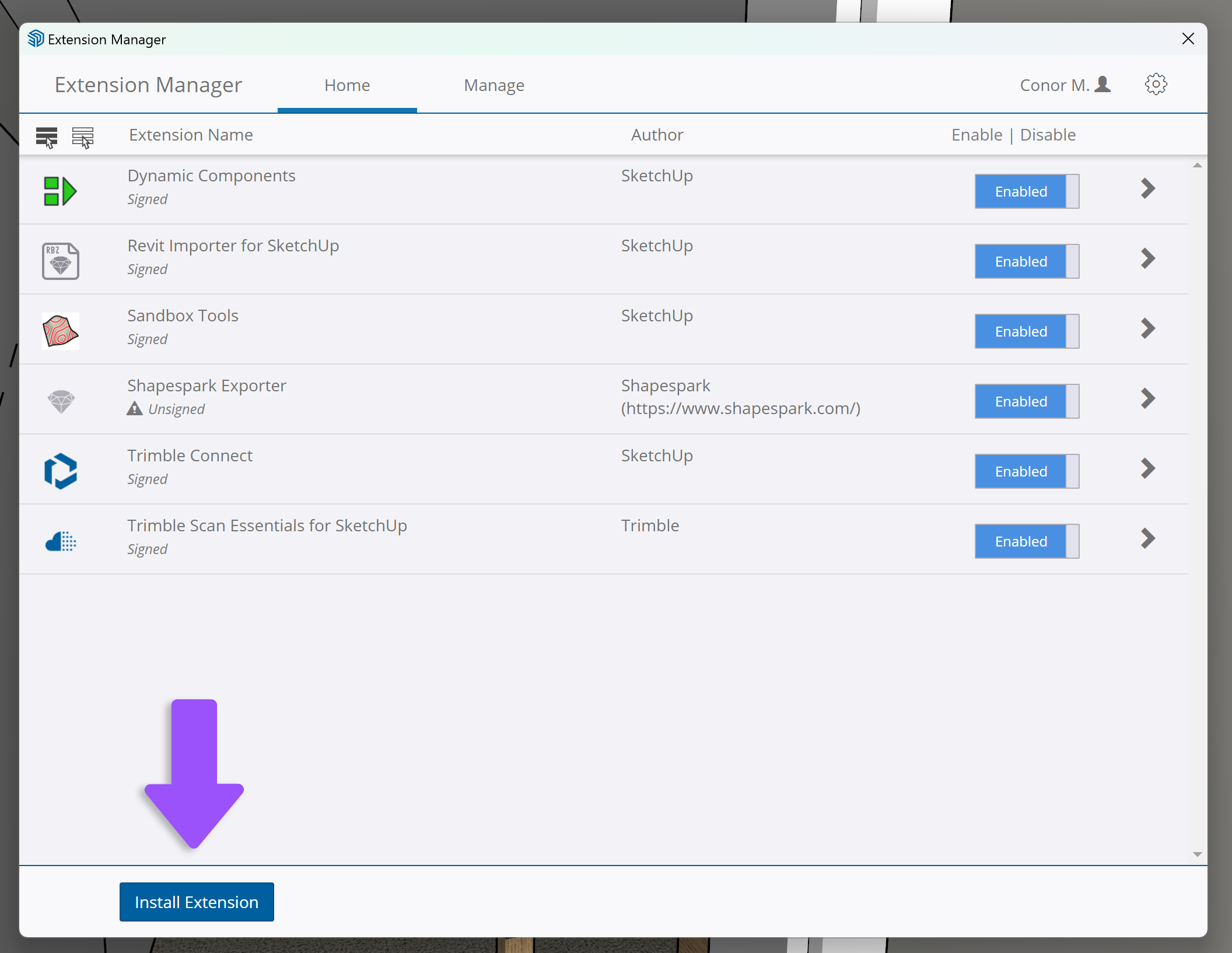
Task: Select the Shapespark Exporter name text
Action: 206,386
